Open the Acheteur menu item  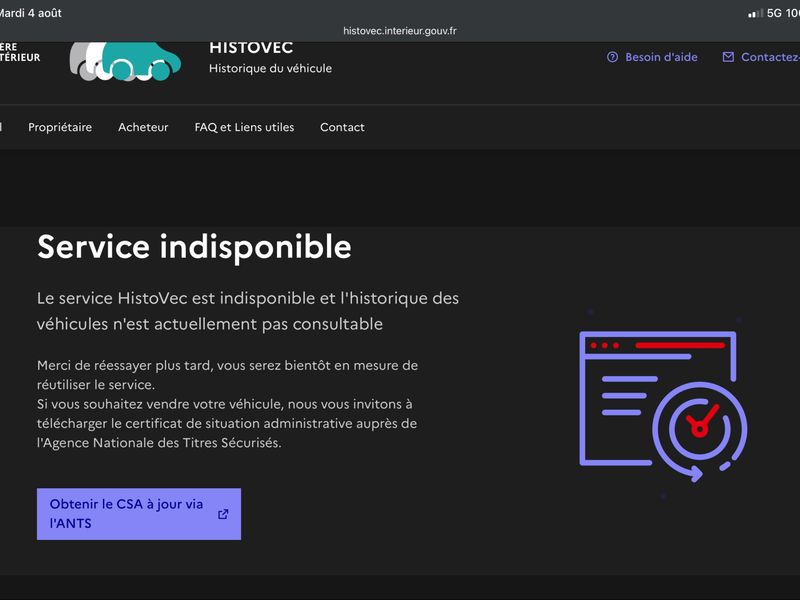(143, 127)
